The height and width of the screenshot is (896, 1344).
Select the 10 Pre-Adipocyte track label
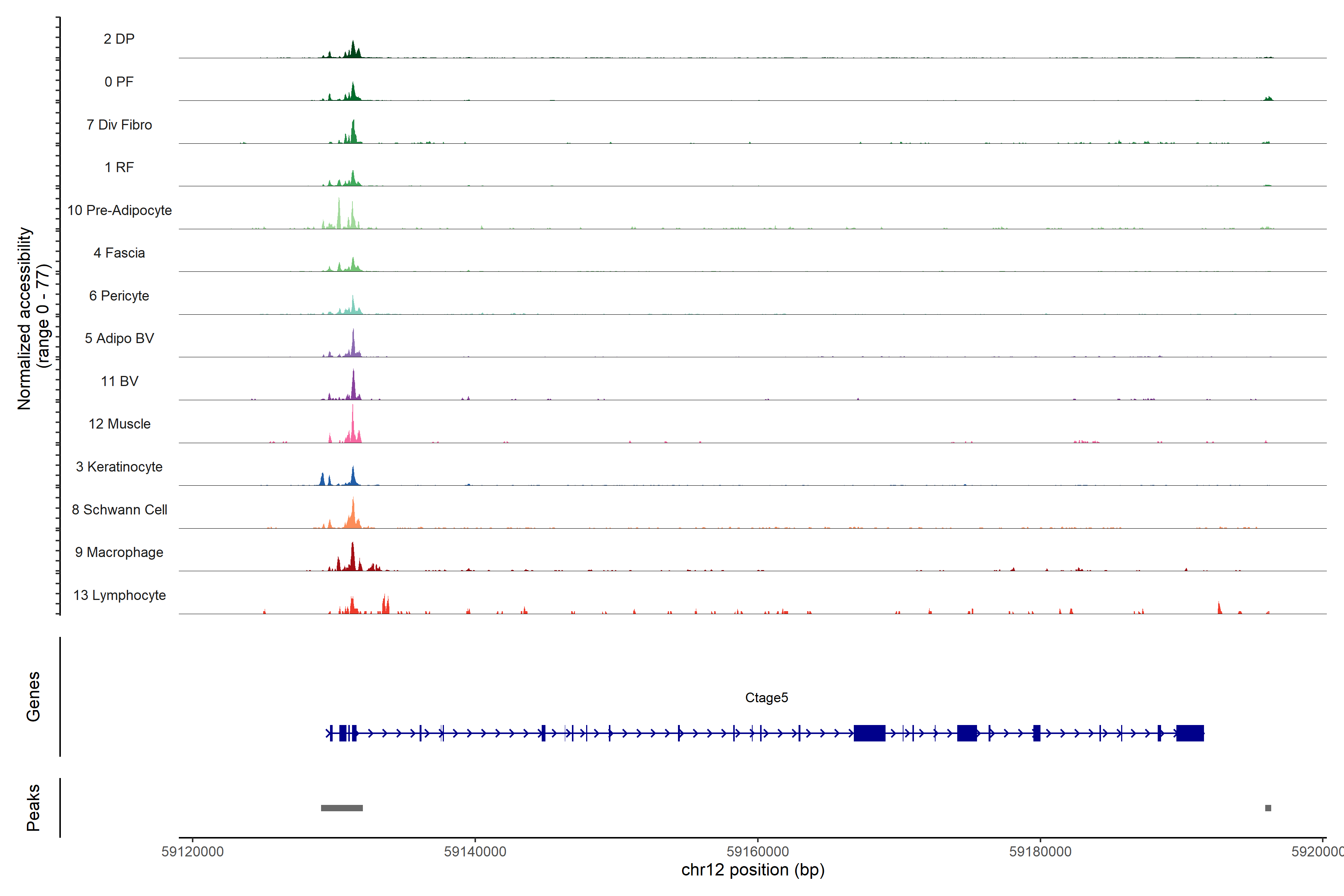point(119,210)
